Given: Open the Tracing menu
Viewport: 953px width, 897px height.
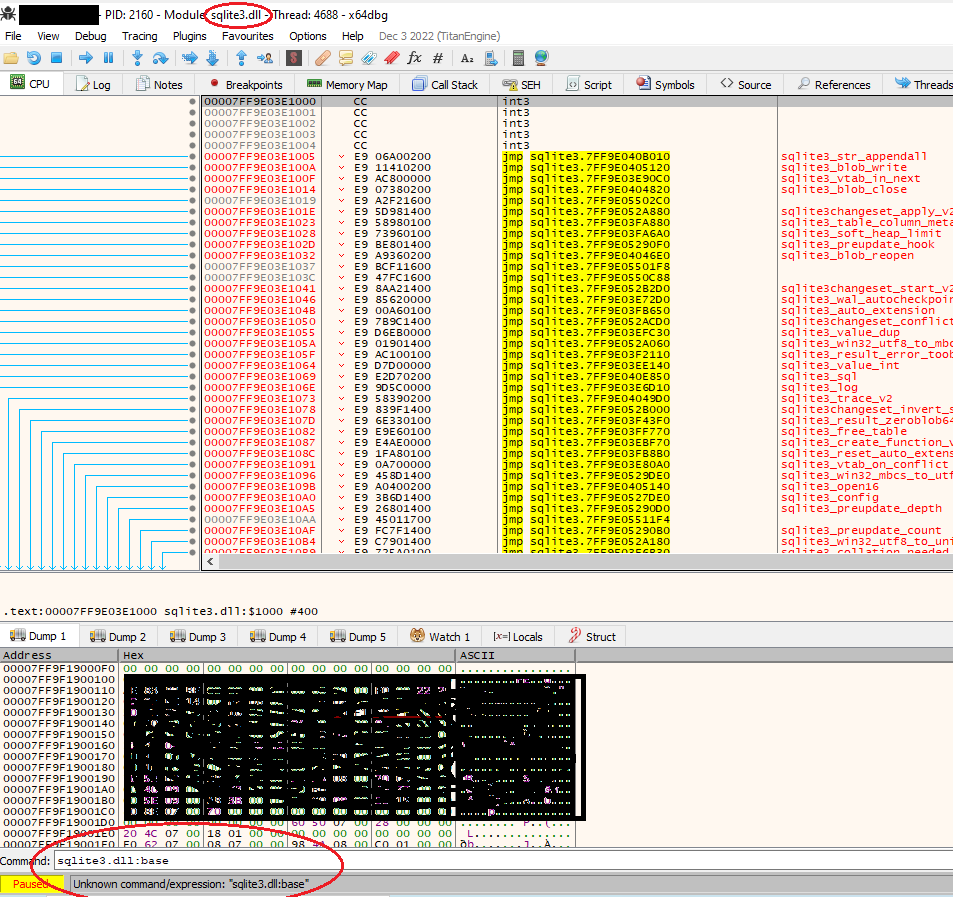Looking at the screenshot, I should tap(139, 36).
